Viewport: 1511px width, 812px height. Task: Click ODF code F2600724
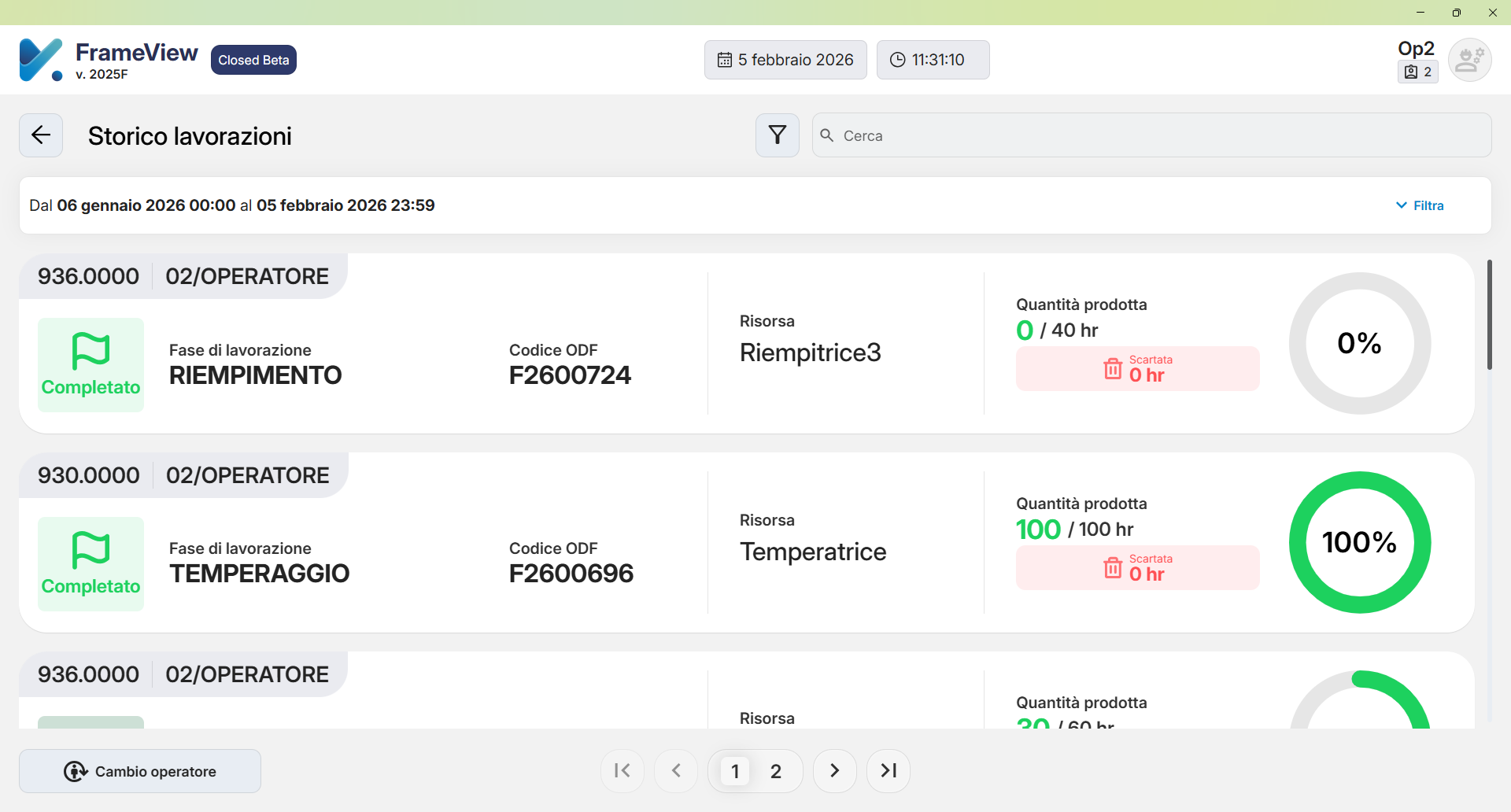(x=570, y=375)
